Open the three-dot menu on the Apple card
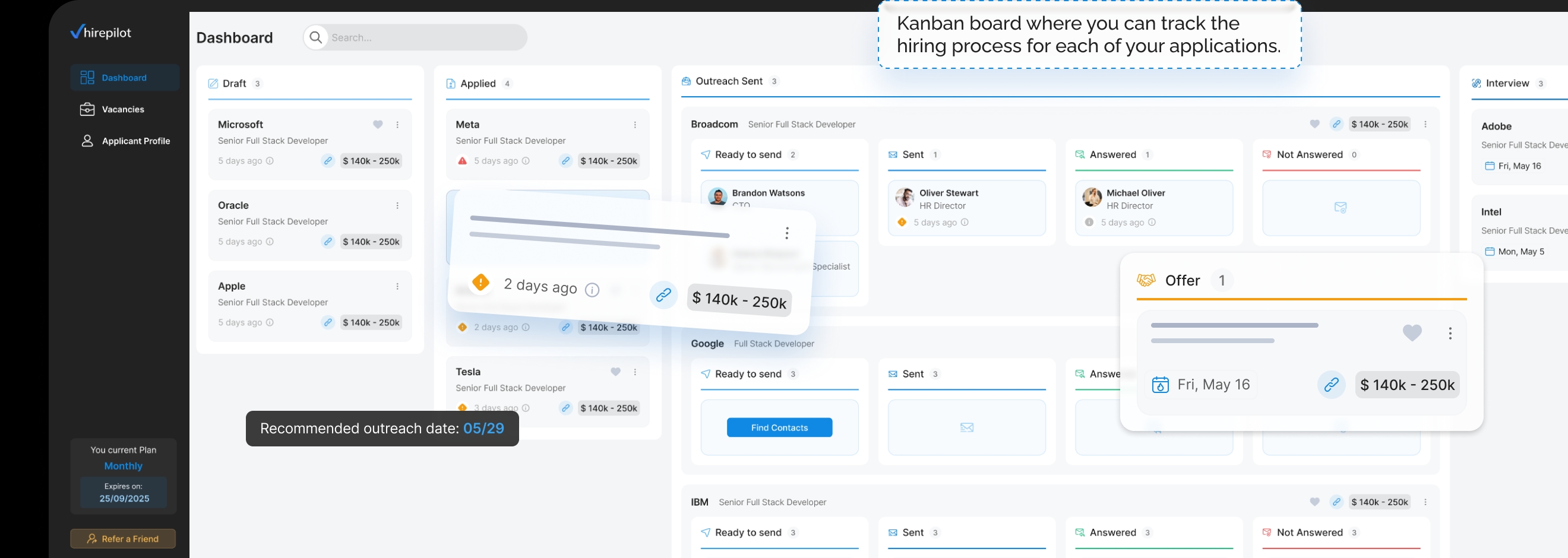The height and width of the screenshot is (558, 1568). (397, 286)
